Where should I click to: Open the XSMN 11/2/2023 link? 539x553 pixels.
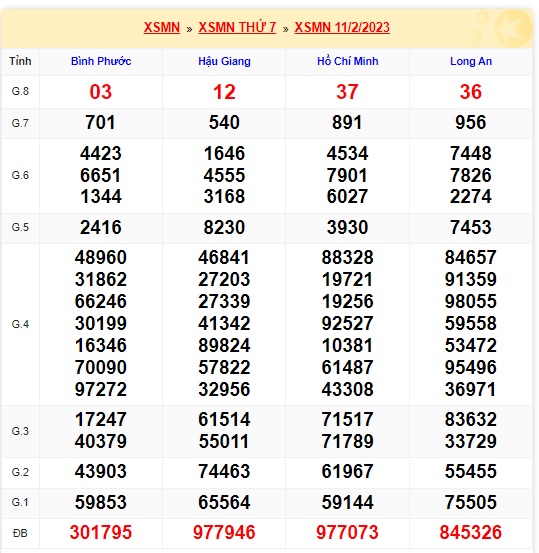(x=342, y=28)
